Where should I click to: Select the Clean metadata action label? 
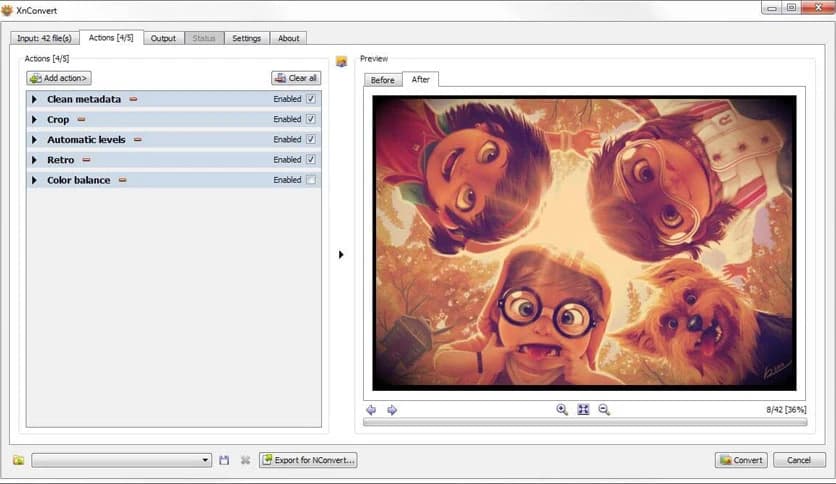pos(84,99)
